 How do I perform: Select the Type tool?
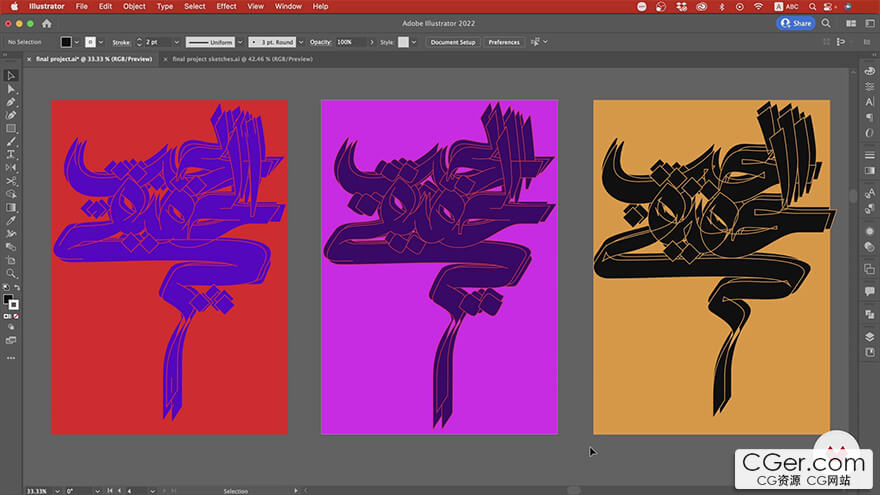tap(11, 154)
